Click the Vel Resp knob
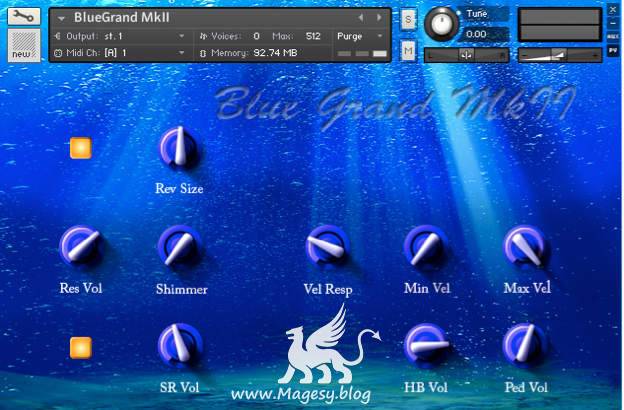Image resolution: width=624 pixels, height=410 pixels. coord(328,246)
